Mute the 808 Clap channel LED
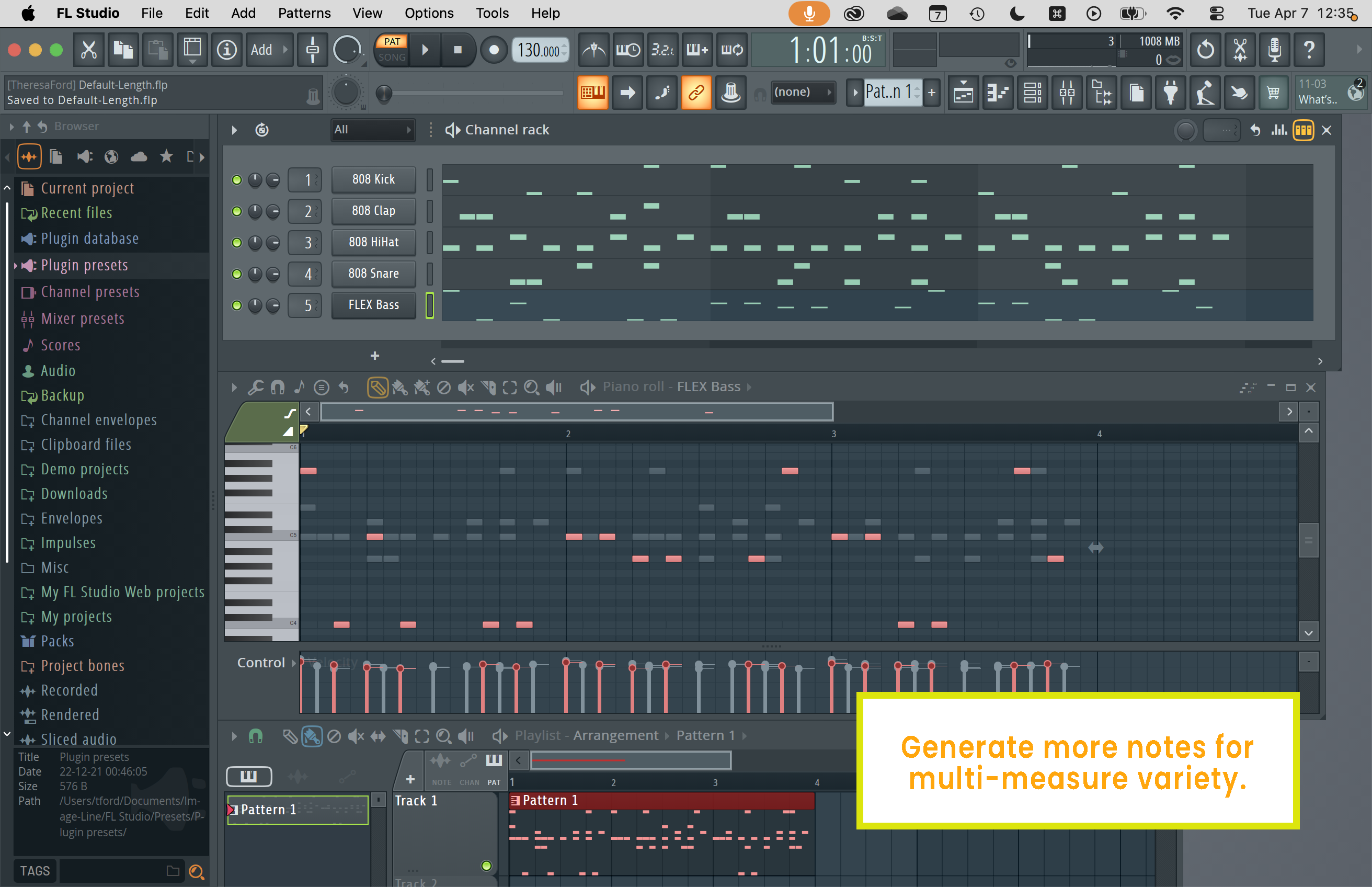Viewport: 1372px width, 887px height. [x=236, y=211]
